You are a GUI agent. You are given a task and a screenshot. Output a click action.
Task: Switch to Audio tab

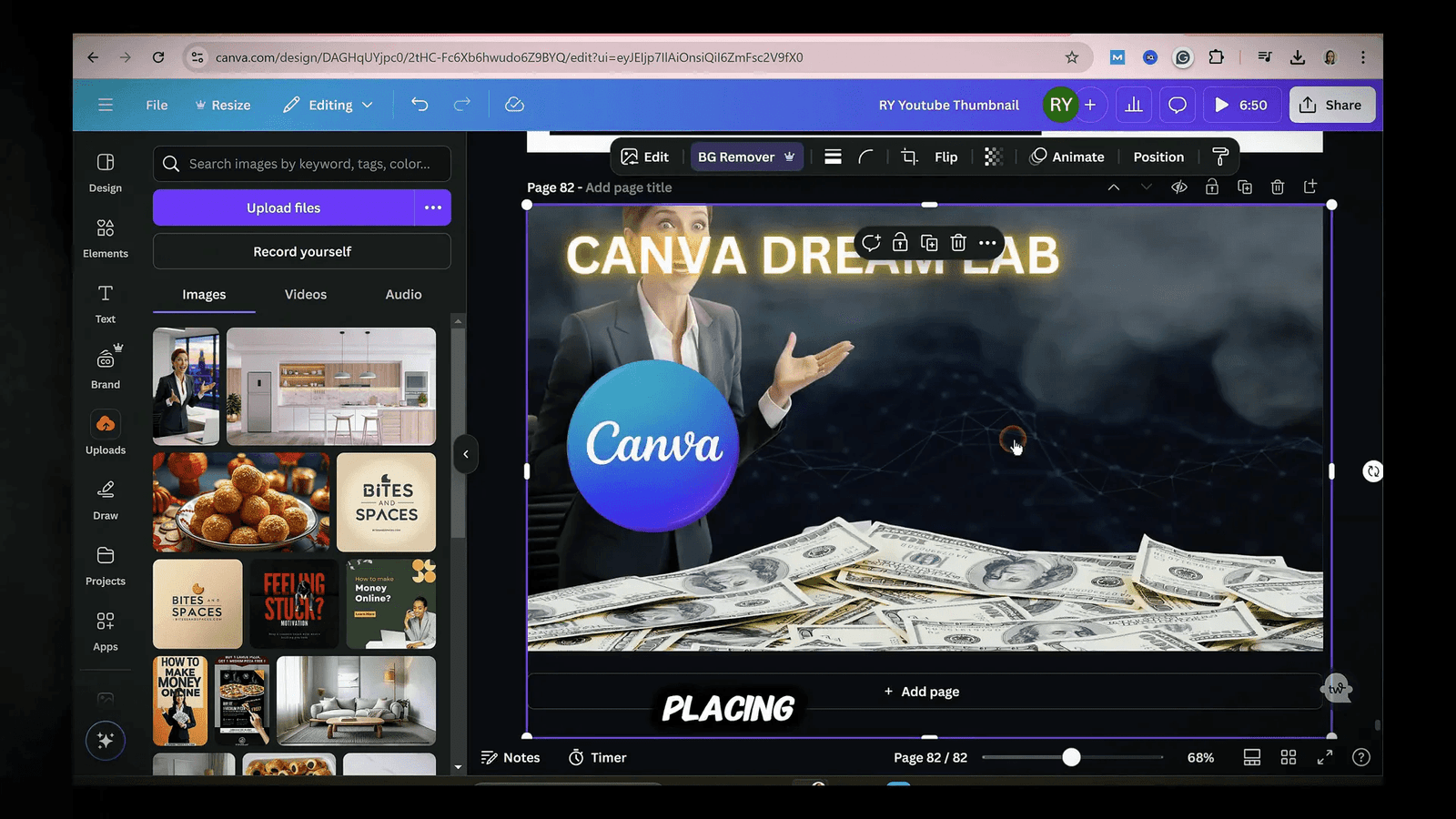[403, 294]
